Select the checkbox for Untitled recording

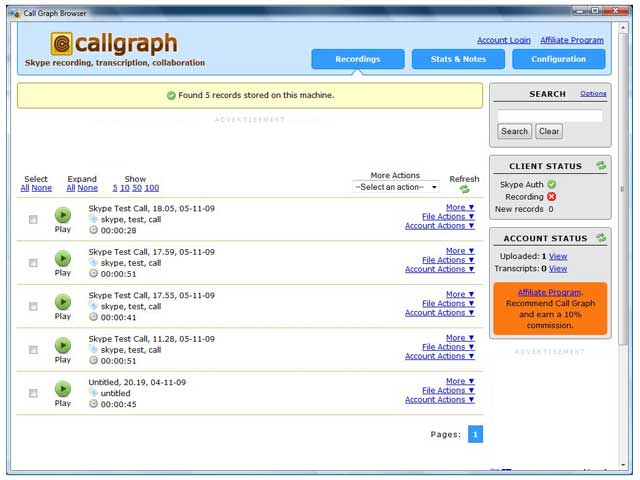click(x=33, y=393)
